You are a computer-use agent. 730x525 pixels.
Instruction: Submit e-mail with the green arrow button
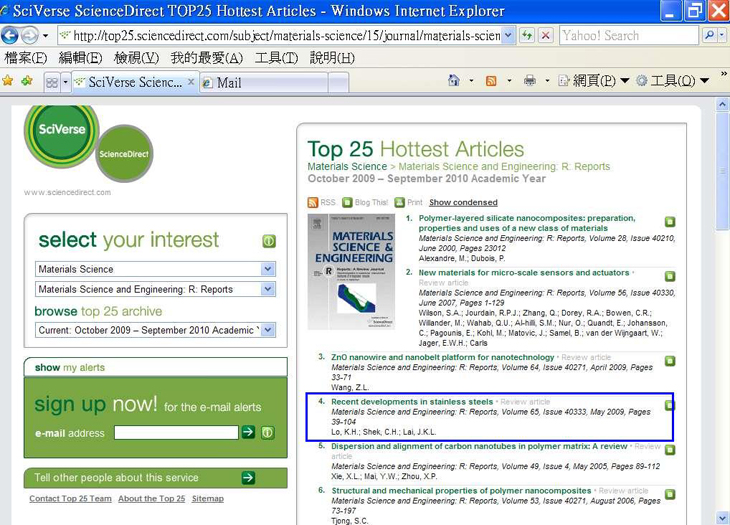click(x=248, y=432)
